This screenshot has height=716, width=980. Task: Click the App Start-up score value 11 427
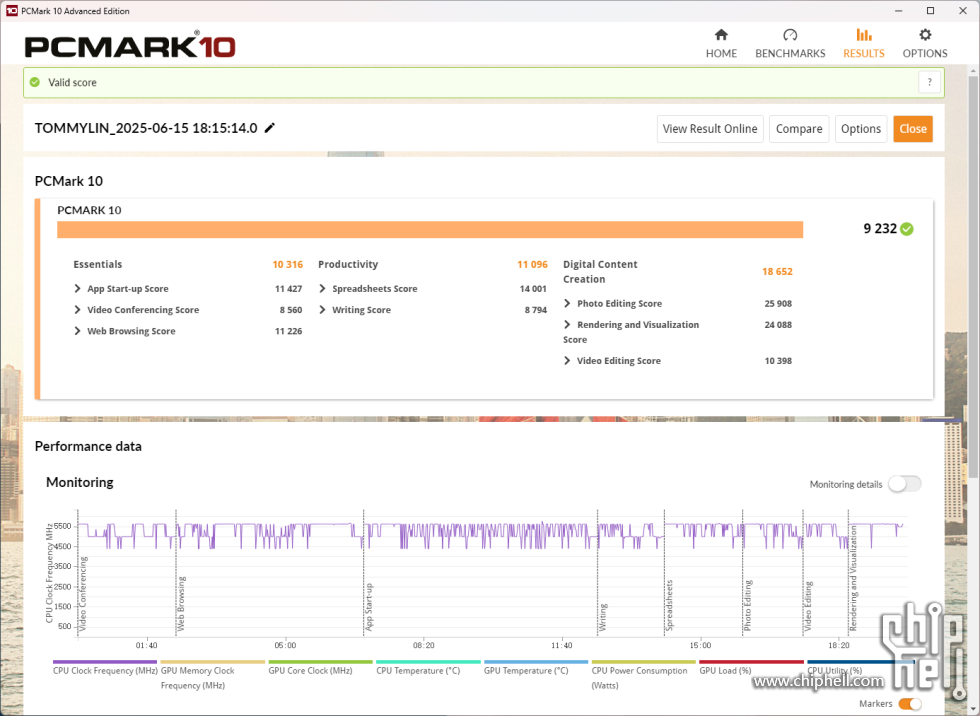288,289
